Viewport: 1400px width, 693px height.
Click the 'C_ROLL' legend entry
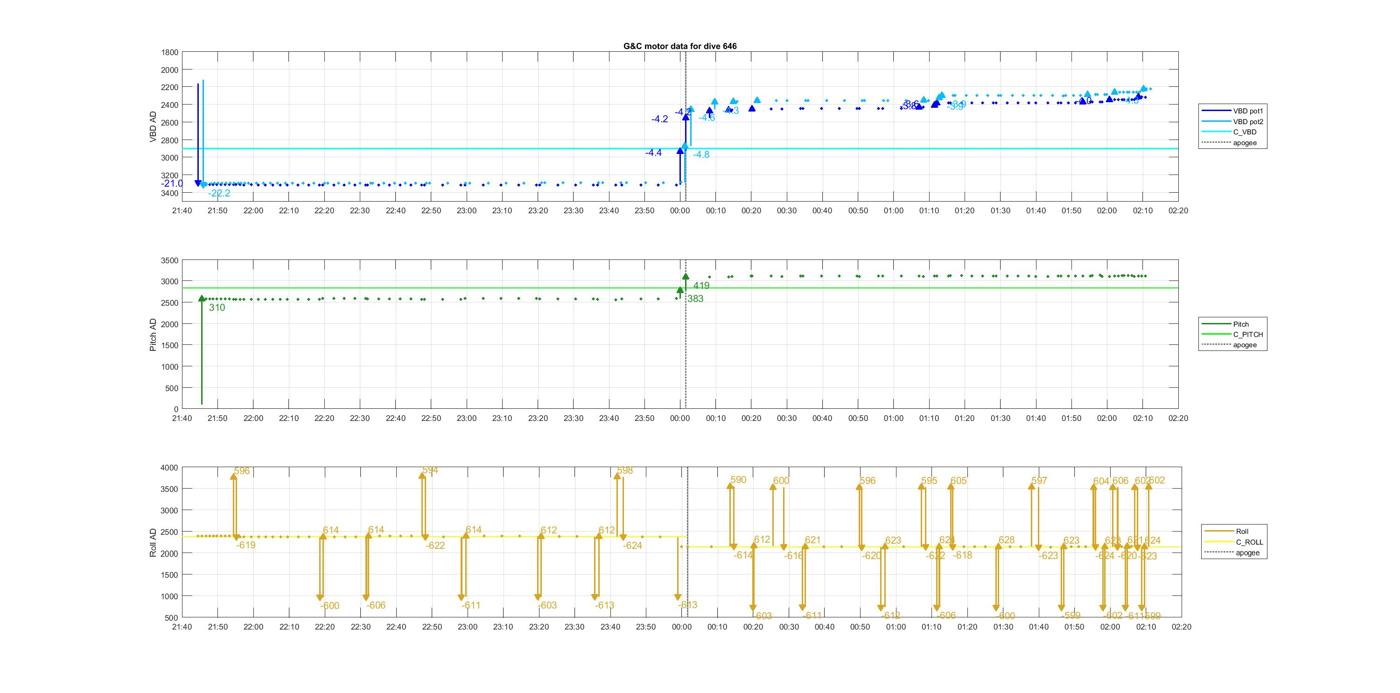pos(1249,542)
